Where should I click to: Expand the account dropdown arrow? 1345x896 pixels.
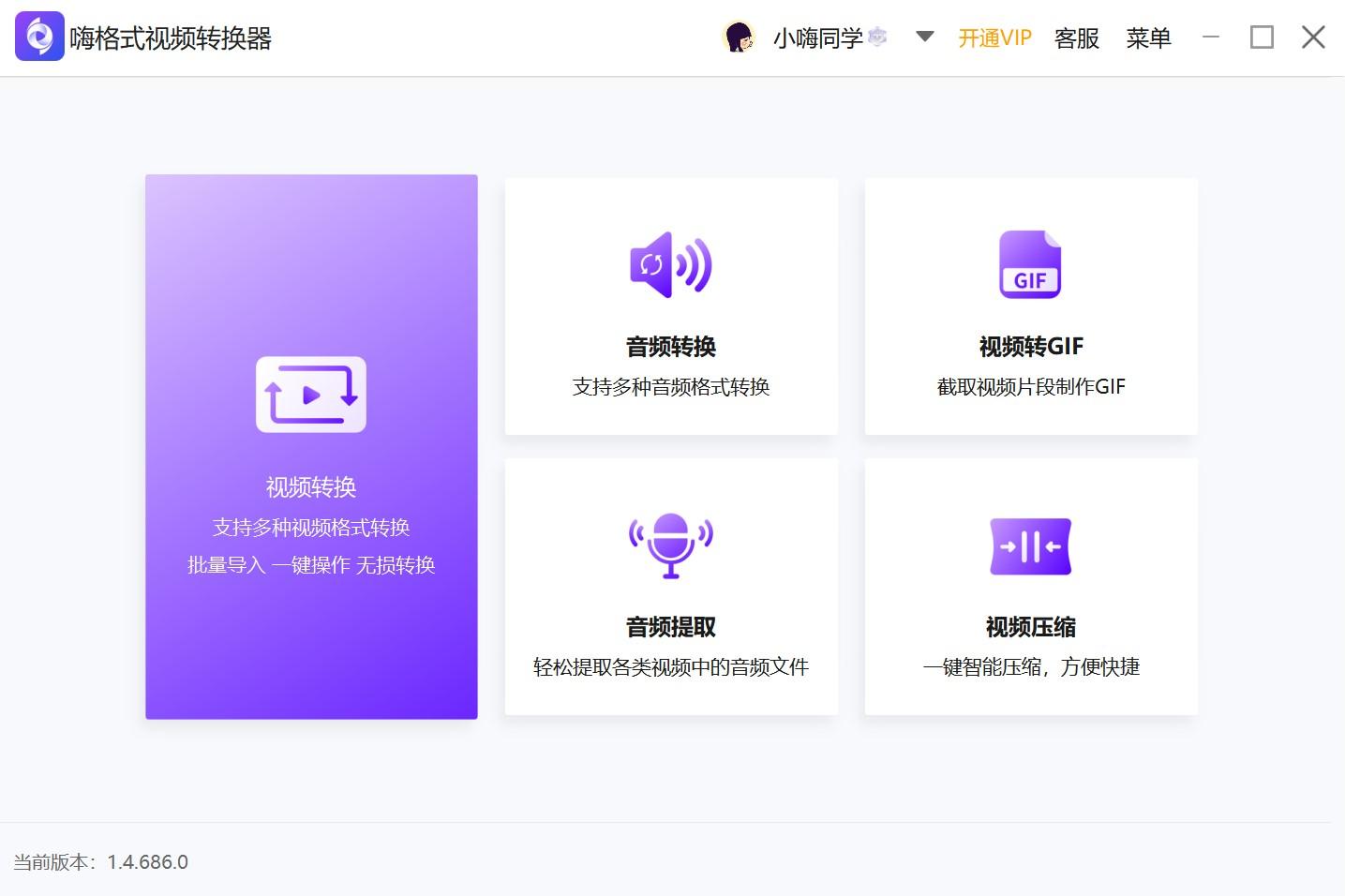point(924,37)
